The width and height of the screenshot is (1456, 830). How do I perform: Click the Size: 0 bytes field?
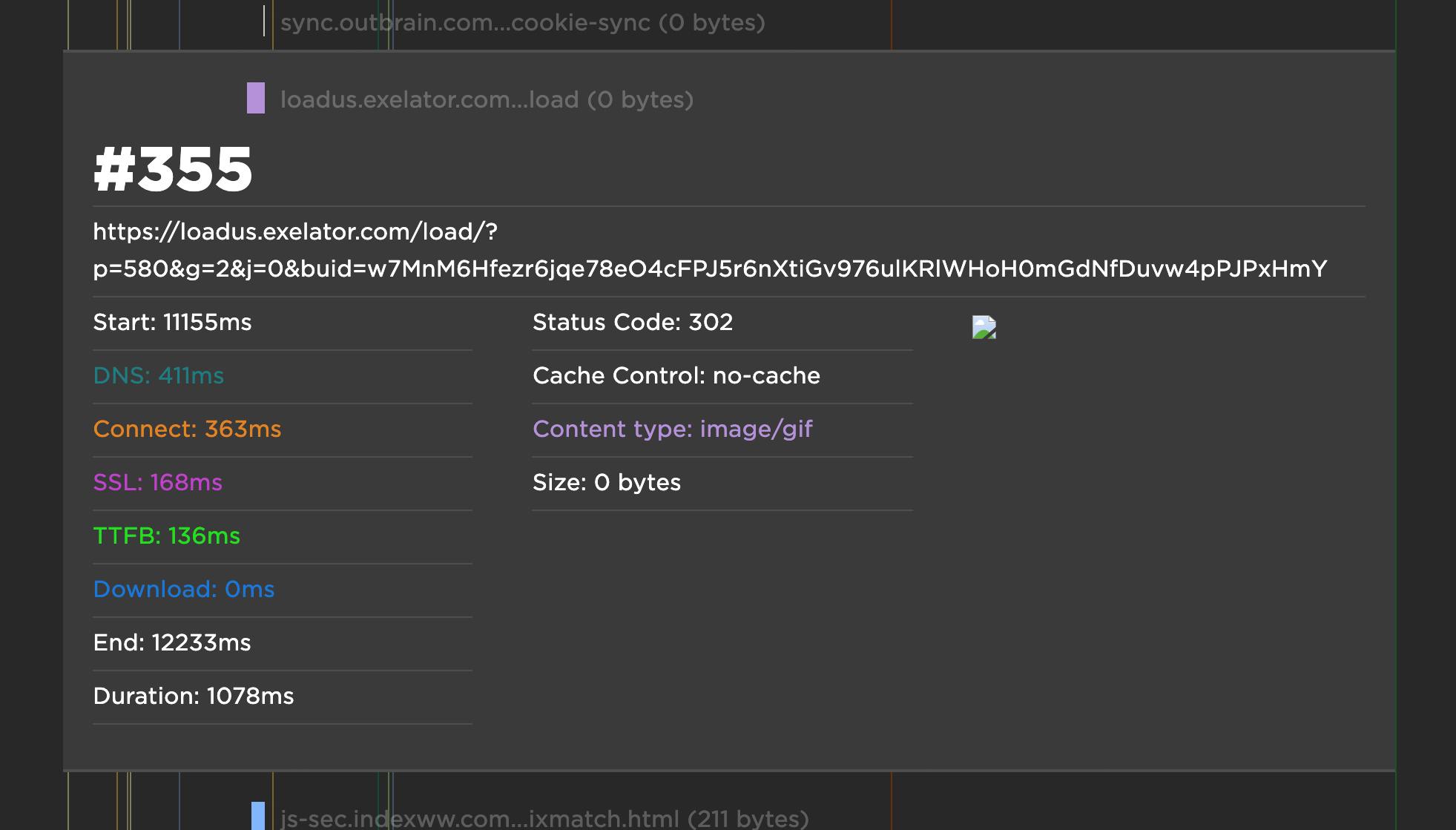coord(606,483)
